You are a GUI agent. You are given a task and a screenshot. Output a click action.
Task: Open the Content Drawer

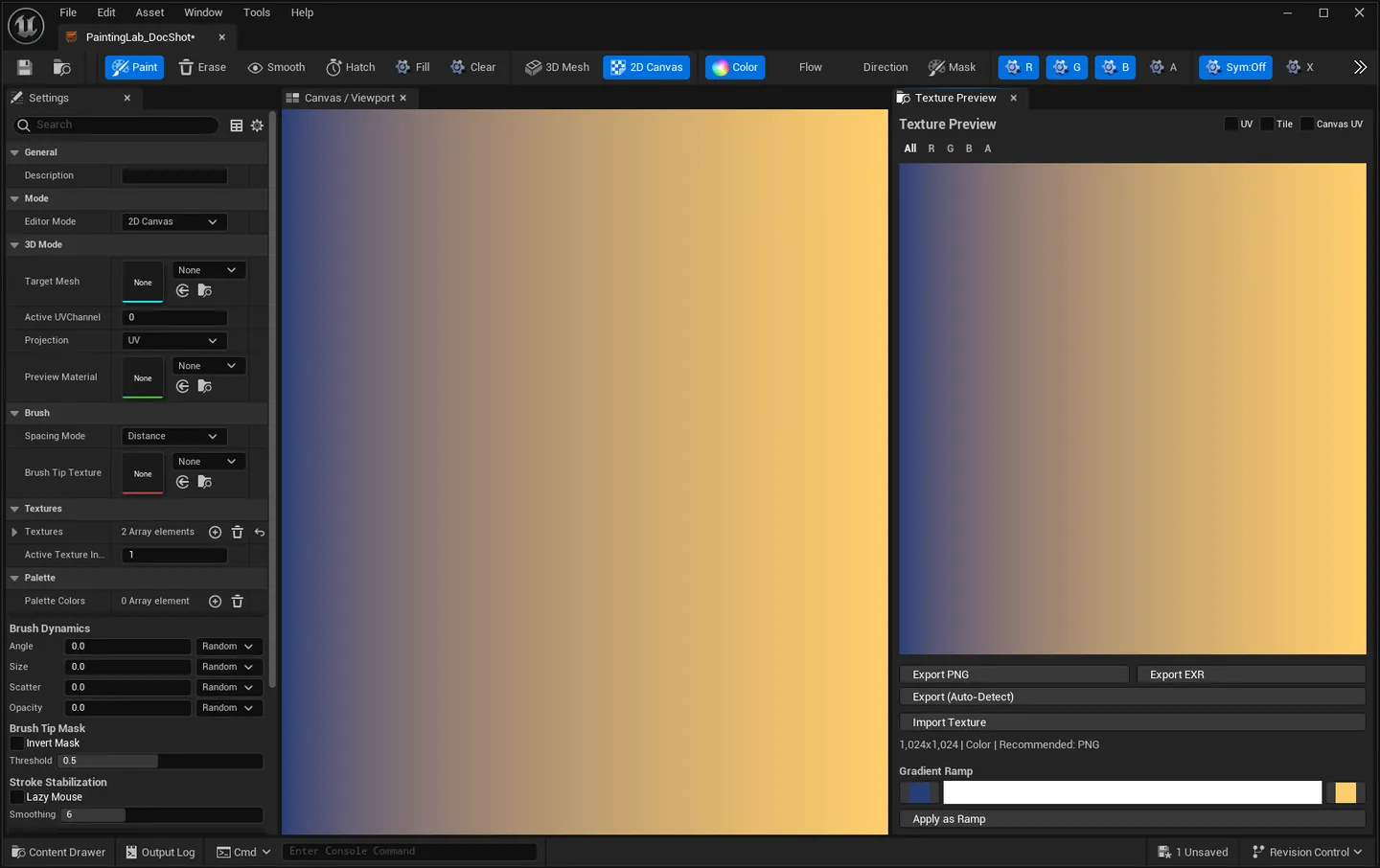click(58, 852)
